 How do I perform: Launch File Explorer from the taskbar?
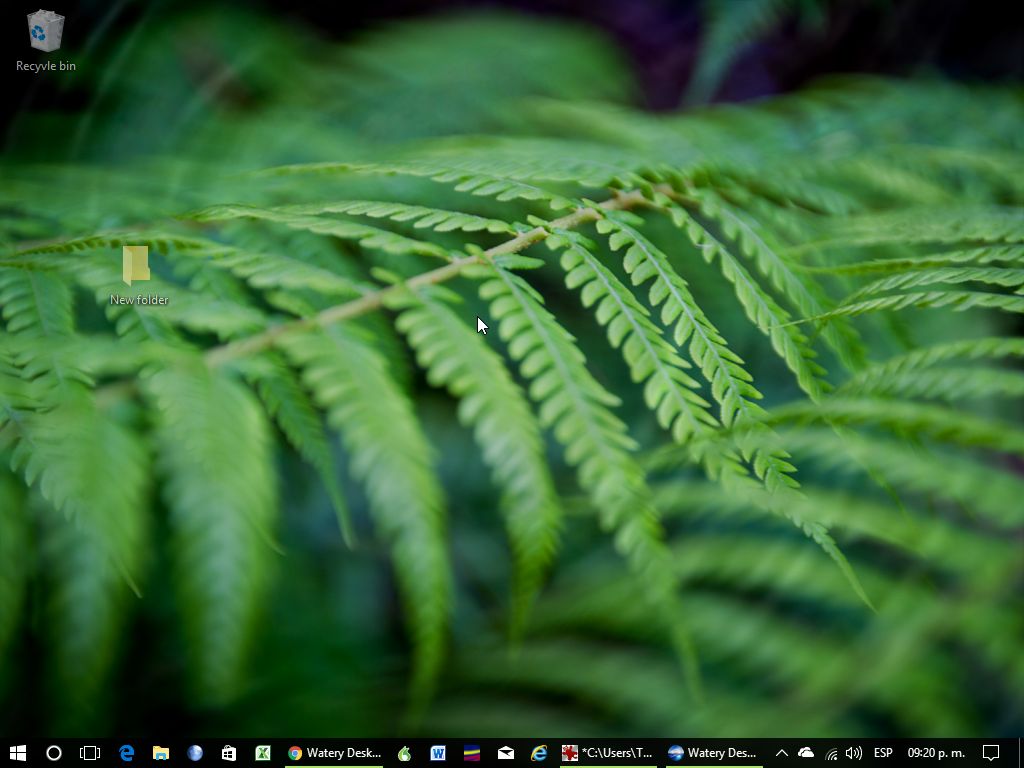(160, 753)
